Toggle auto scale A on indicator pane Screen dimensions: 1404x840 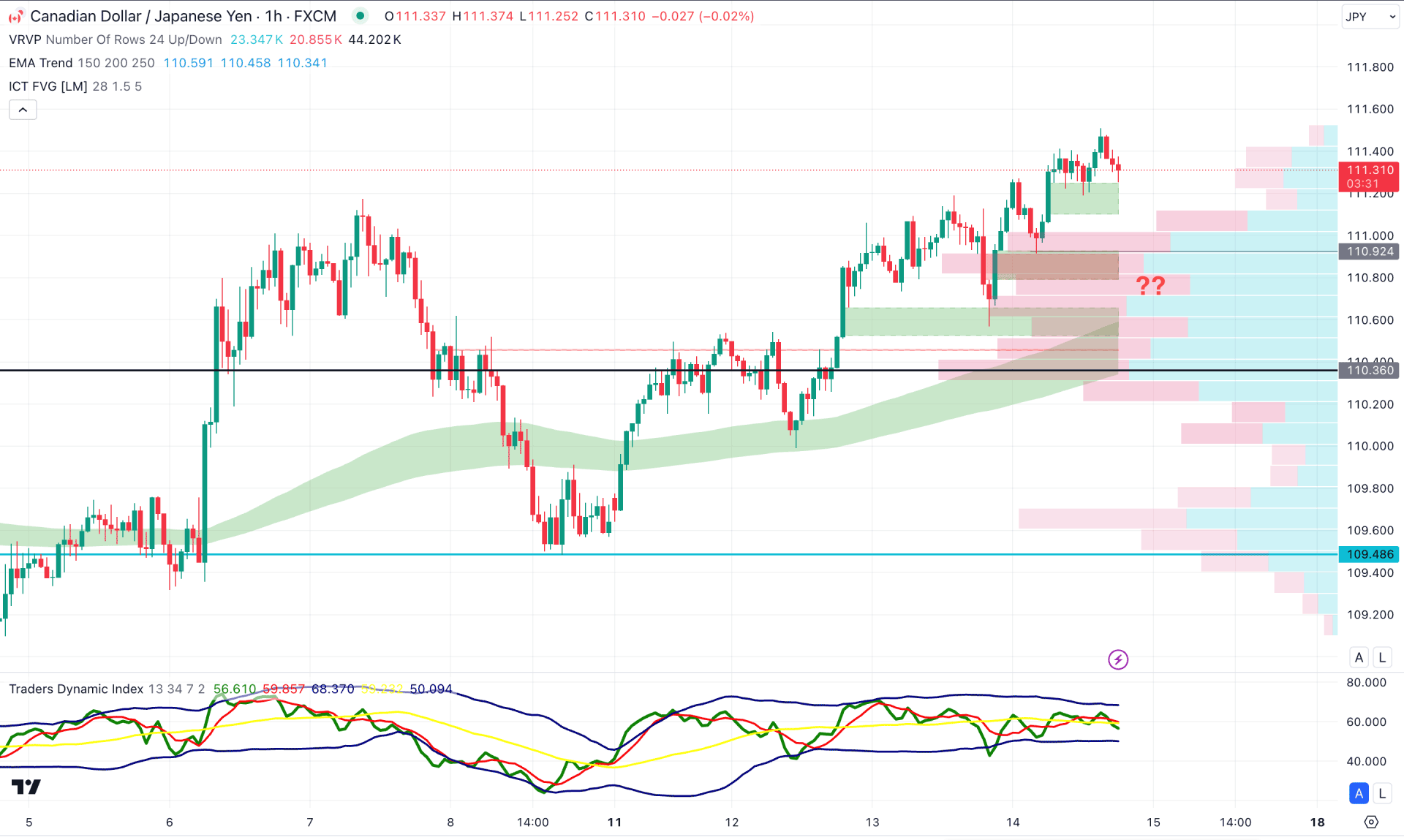pyautogui.click(x=1359, y=793)
